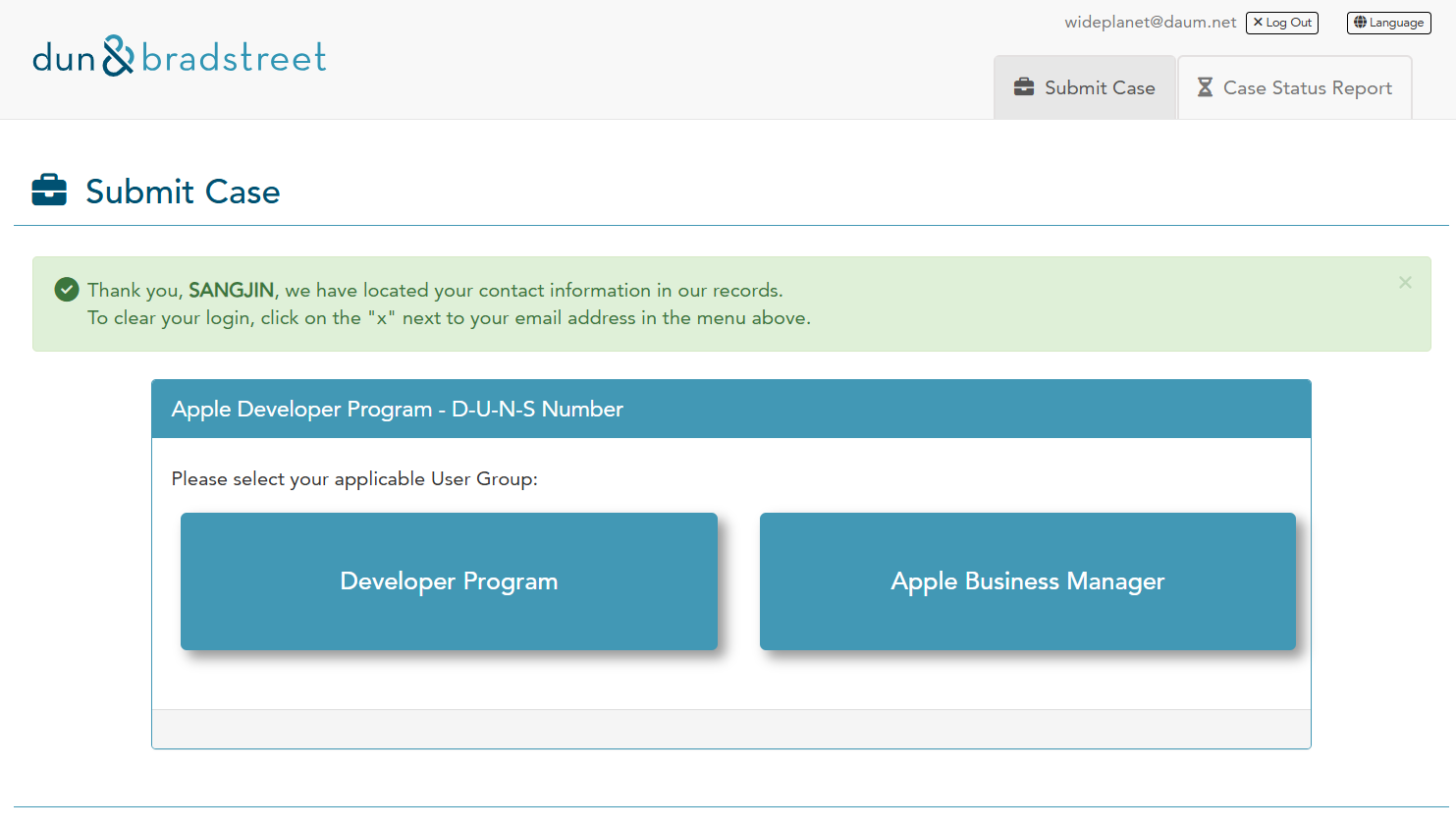
Task: Click the Dun & Bradstreet logo
Action: pyautogui.click(x=180, y=57)
